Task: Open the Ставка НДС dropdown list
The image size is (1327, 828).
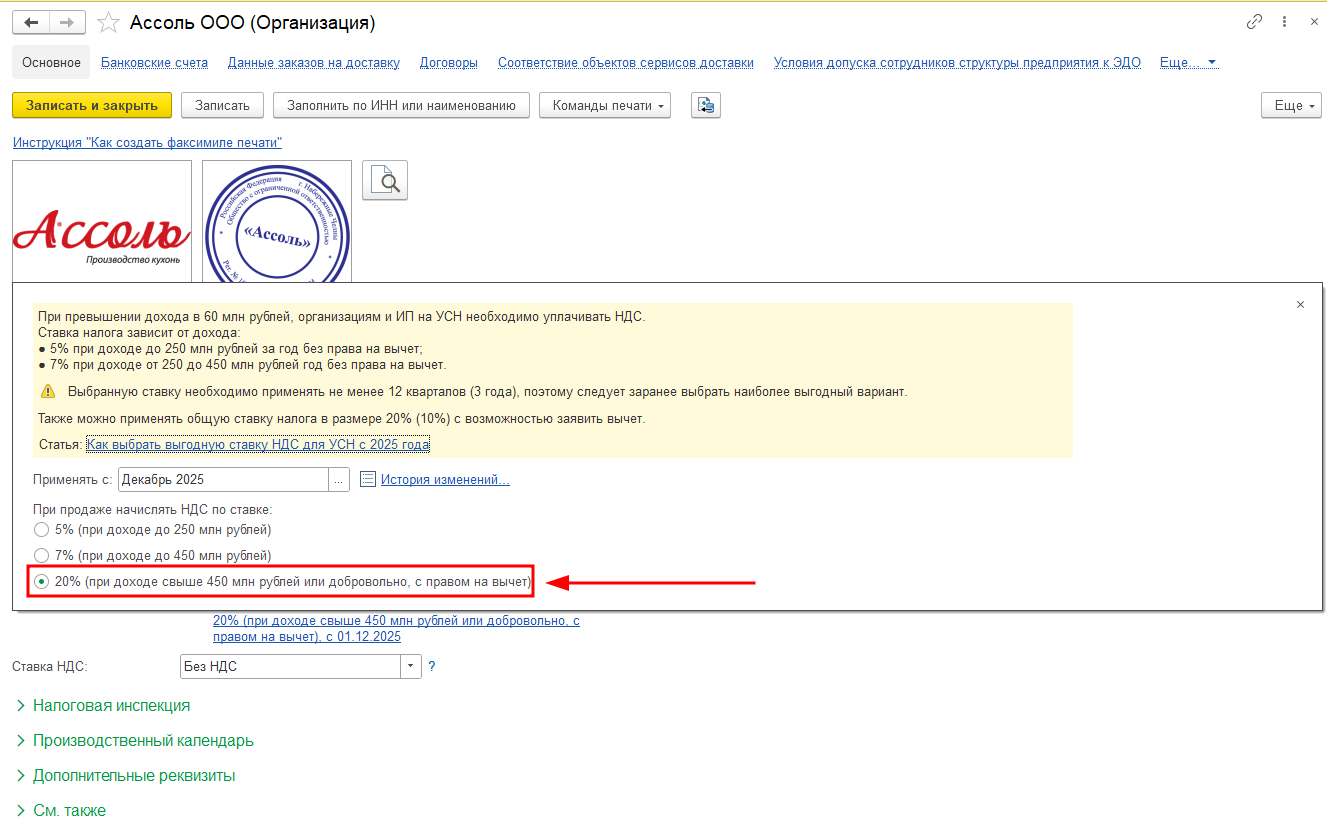Action: pos(411,666)
